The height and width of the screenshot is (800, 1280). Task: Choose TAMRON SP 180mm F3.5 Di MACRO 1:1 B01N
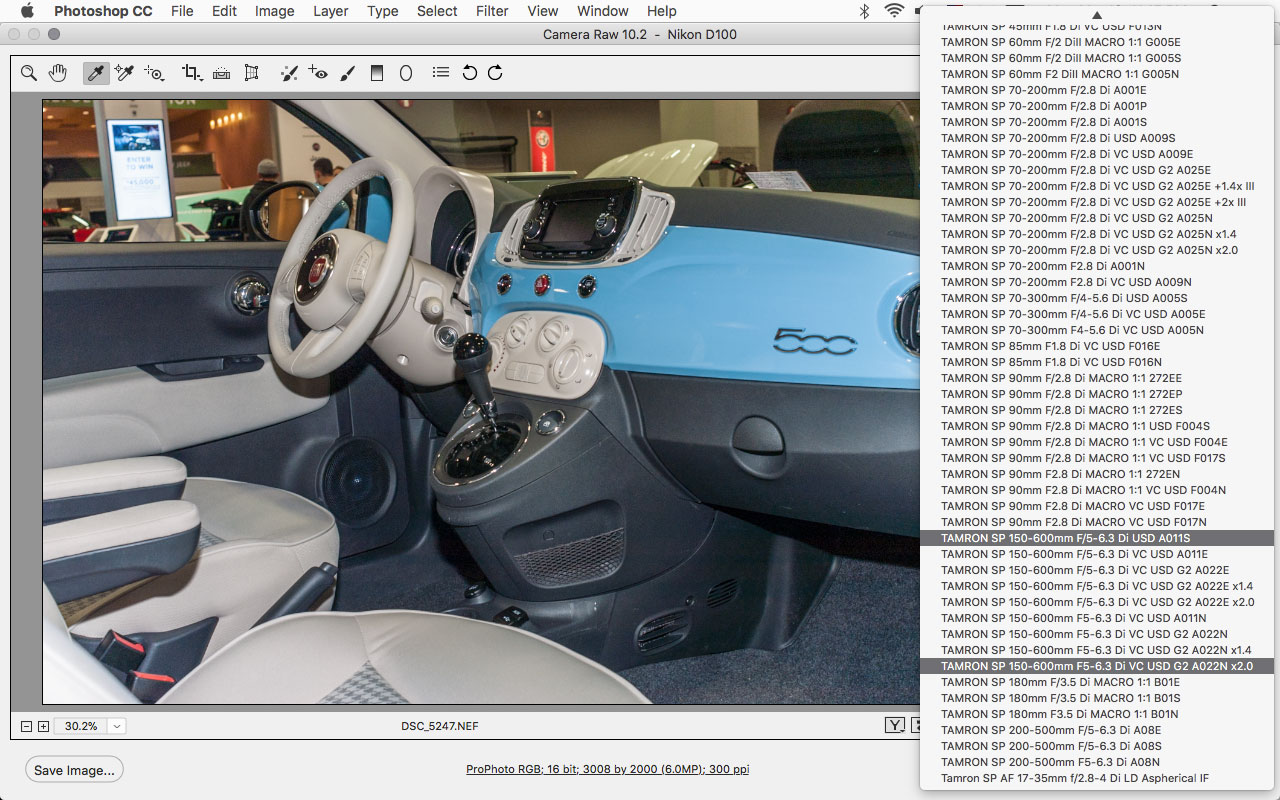tap(1097, 714)
